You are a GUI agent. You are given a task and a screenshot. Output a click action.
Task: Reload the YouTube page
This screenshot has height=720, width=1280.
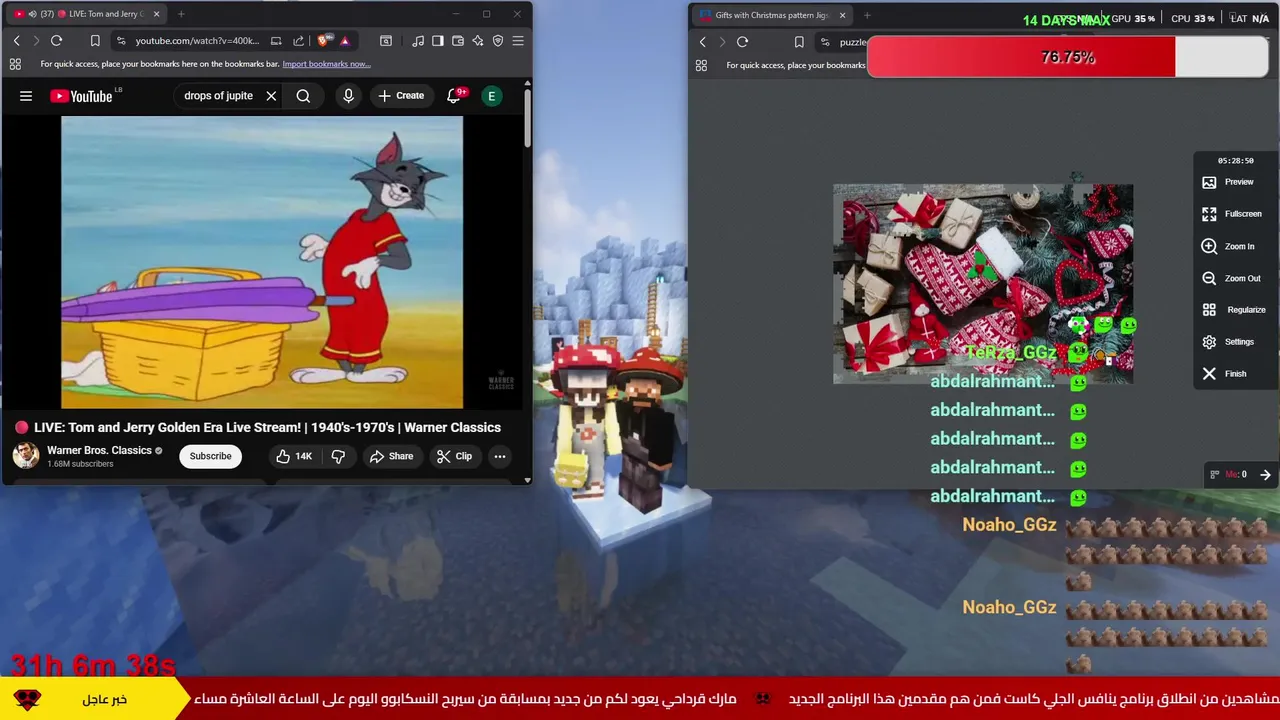coord(56,41)
